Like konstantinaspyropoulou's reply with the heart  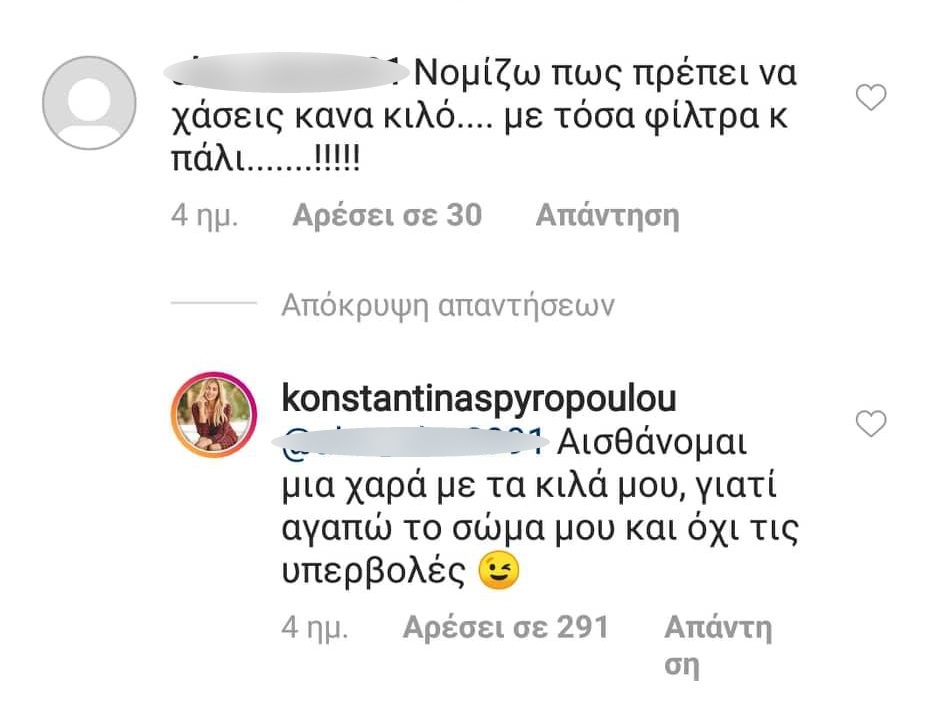(x=871, y=424)
